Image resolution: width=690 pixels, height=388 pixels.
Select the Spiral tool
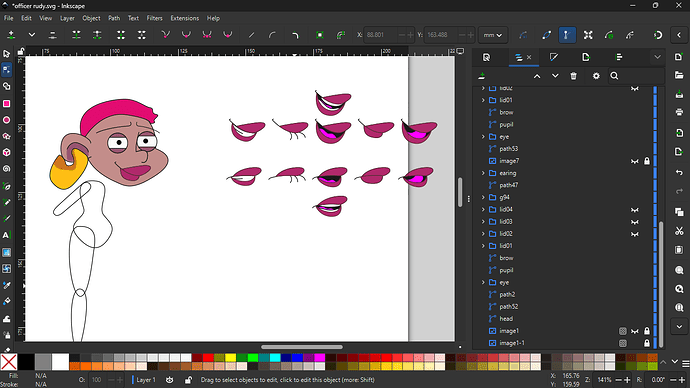point(7,169)
